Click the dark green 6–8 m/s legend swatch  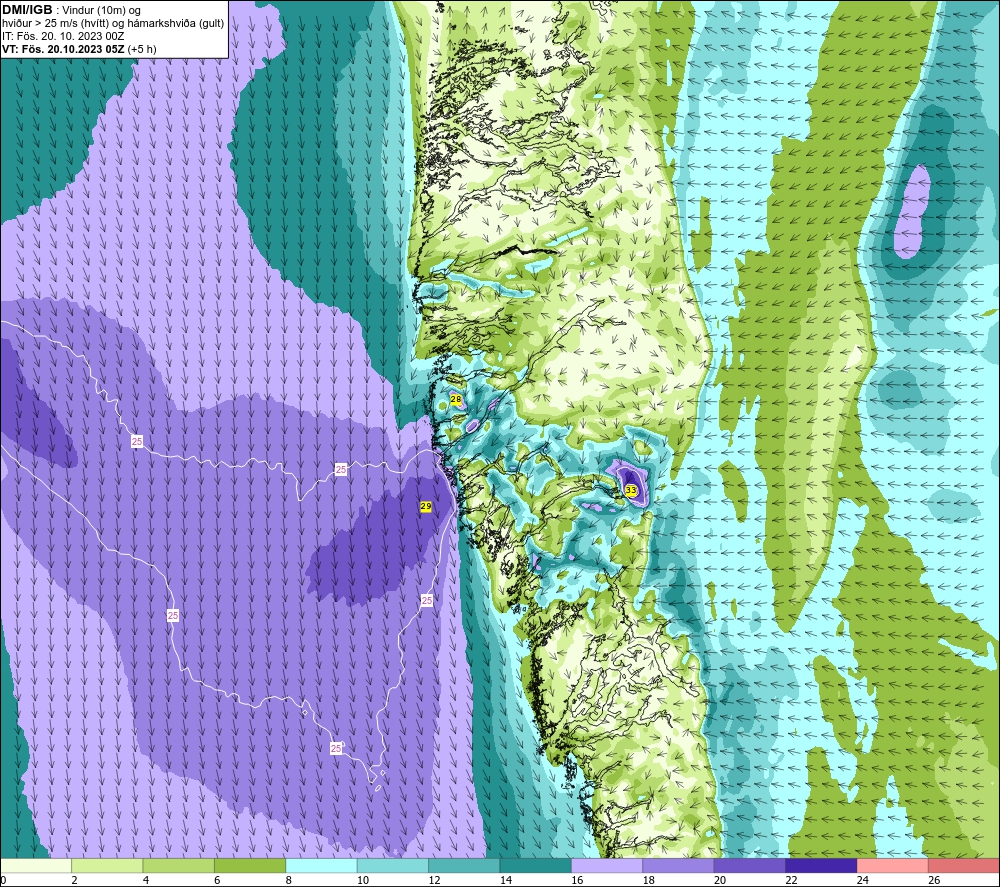coord(250,866)
